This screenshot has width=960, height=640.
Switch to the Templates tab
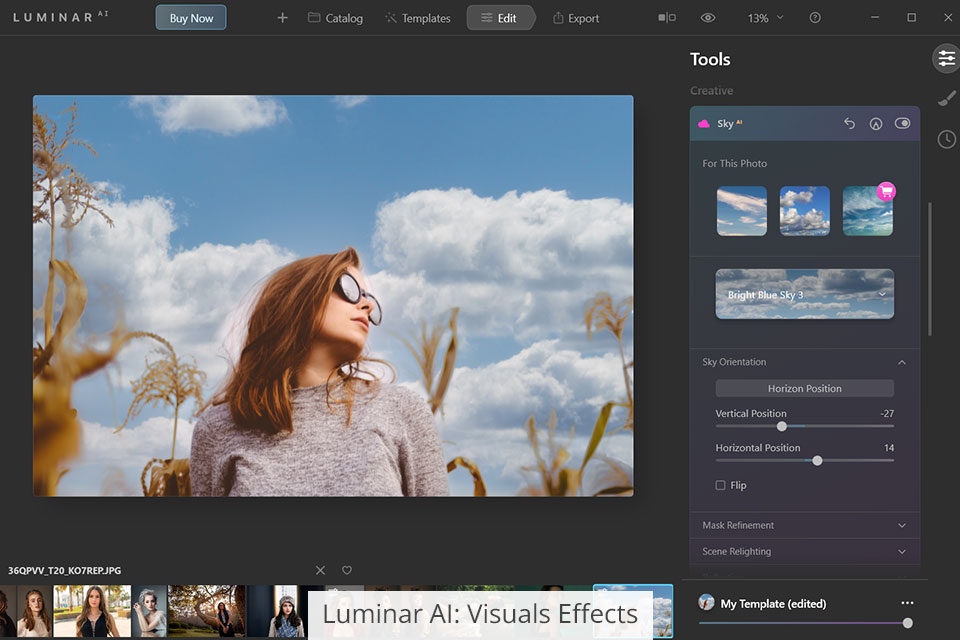[x=418, y=18]
